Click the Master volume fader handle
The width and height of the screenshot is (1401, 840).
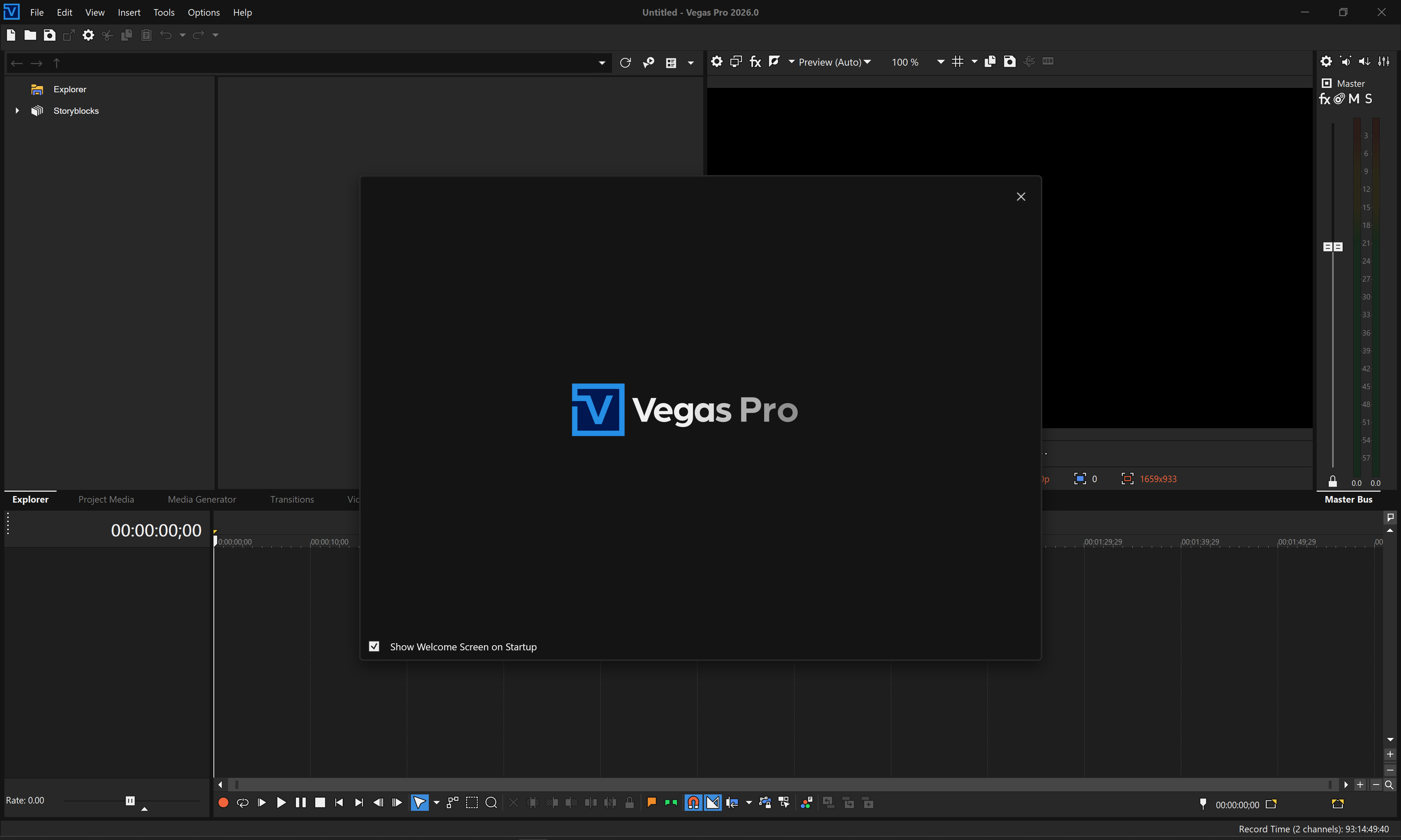click(x=1332, y=247)
